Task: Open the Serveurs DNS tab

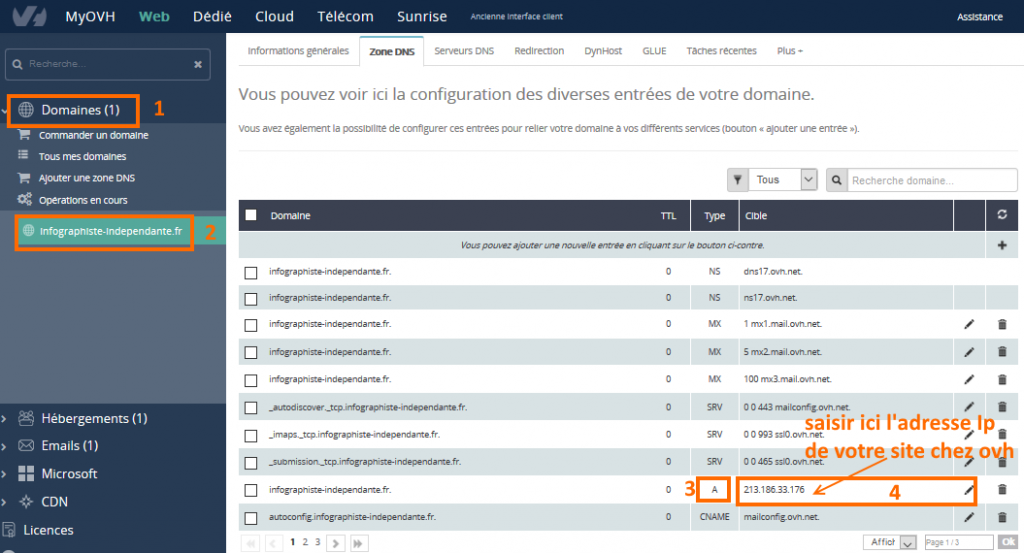Action: 464,51
